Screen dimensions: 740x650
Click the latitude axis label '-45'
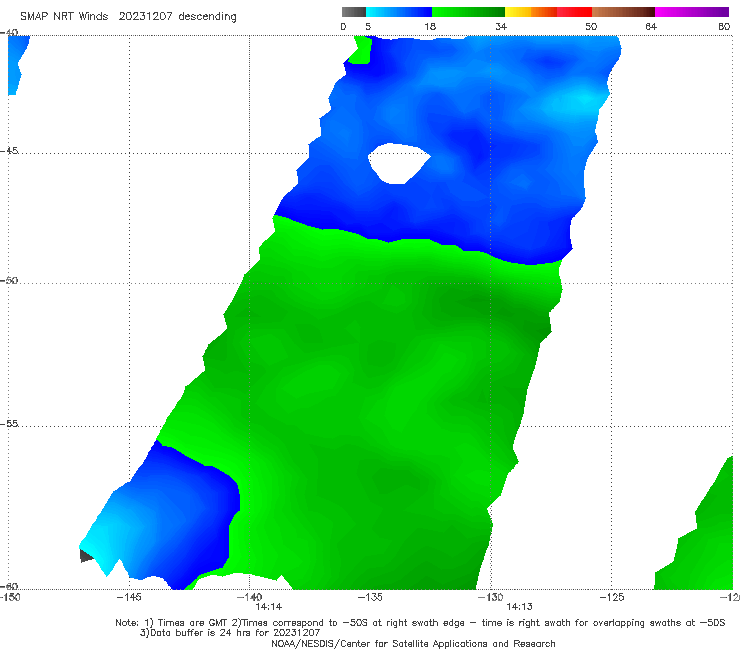tap(9, 151)
